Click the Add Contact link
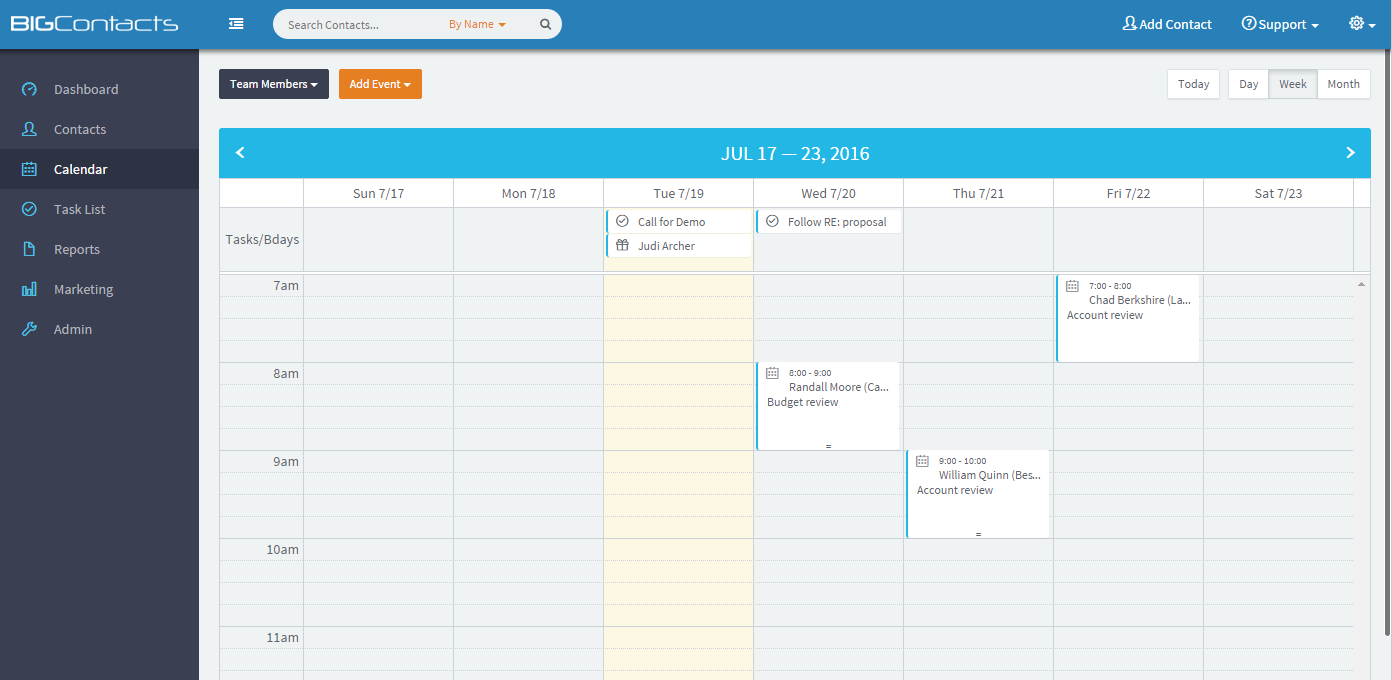The image size is (1392, 680). (x=1166, y=24)
